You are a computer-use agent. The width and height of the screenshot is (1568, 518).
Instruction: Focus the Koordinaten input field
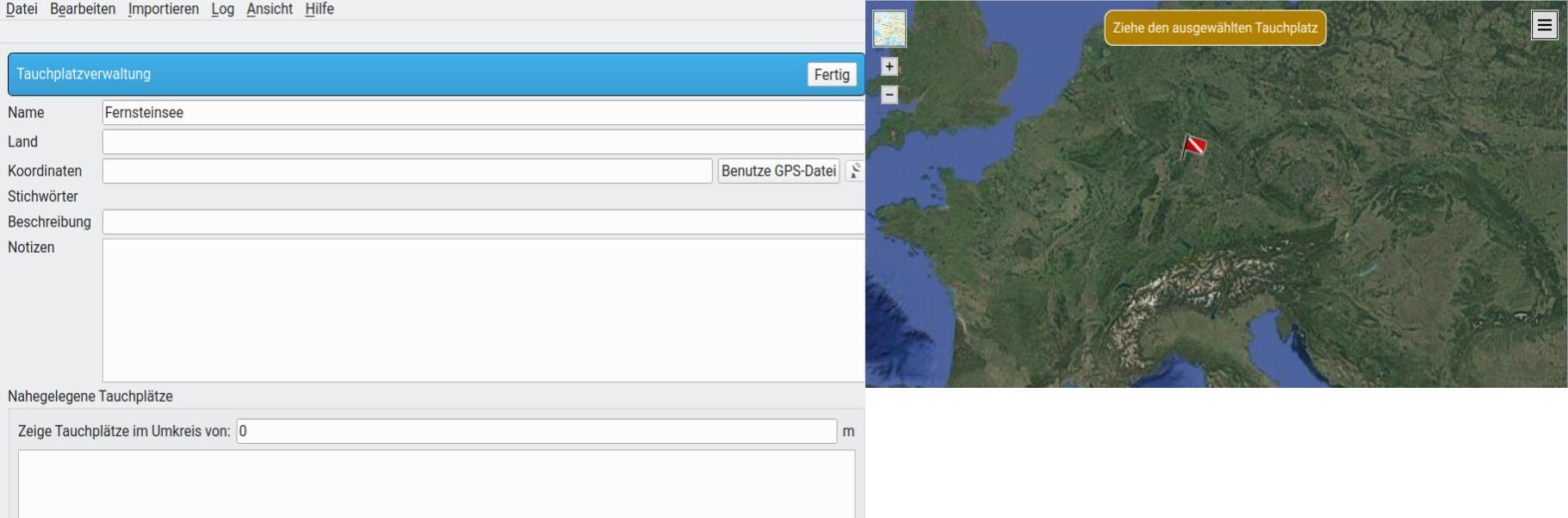(x=407, y=171)
